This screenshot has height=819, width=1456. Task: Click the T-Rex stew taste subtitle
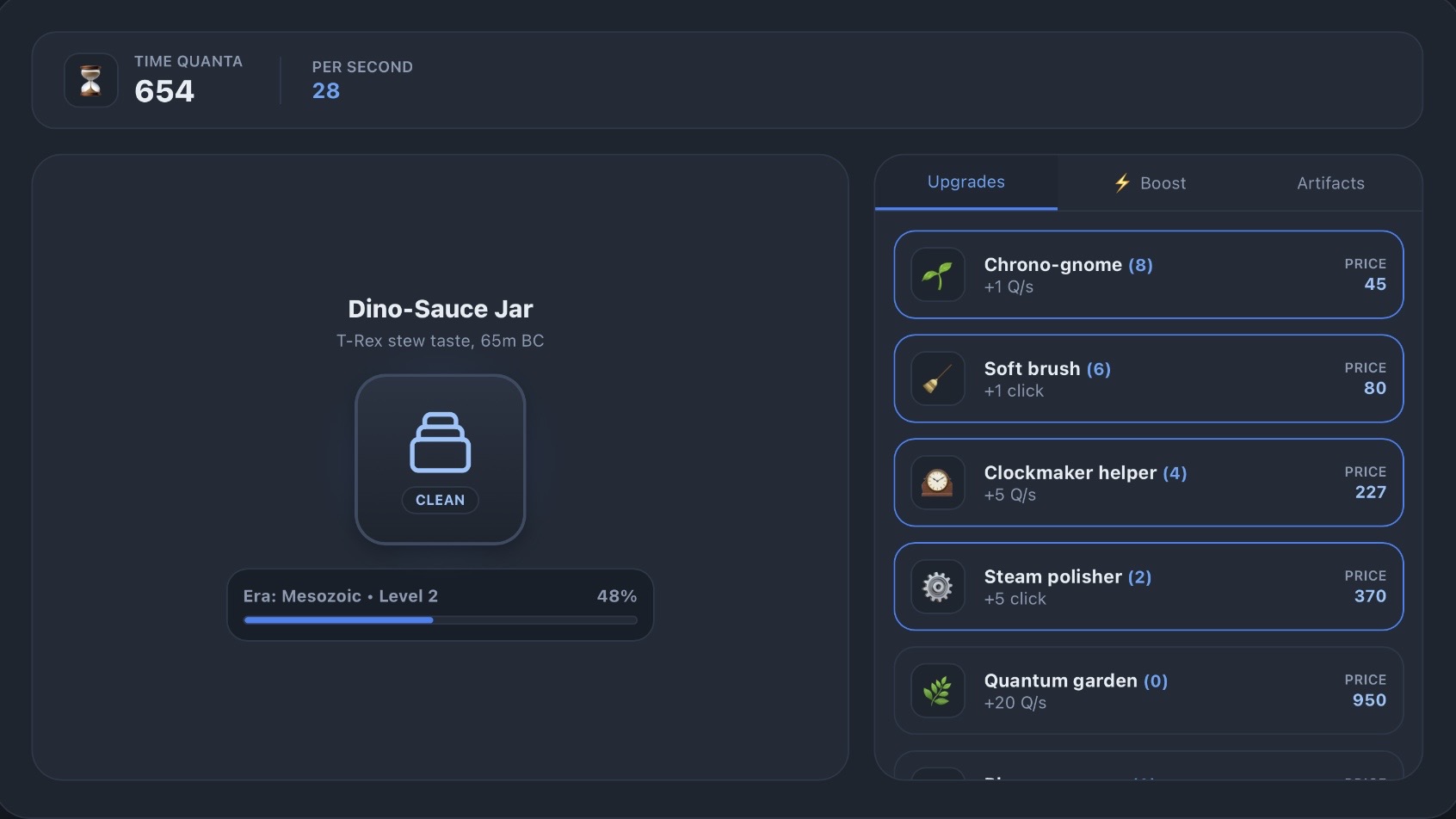[x=441, y=342]
